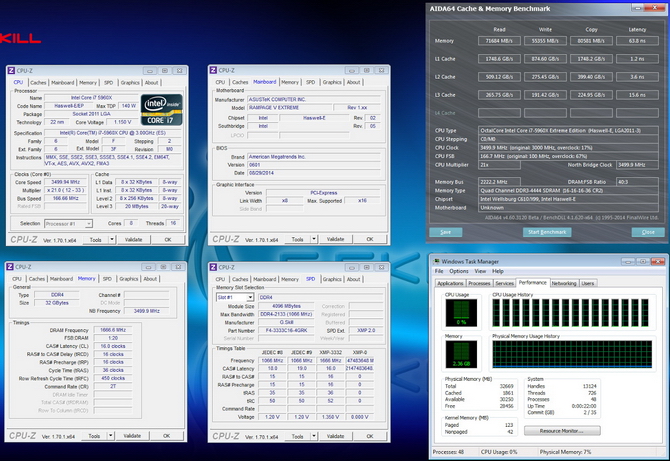Close the Windows Task Manager window
670x461 pixels.
658,261
